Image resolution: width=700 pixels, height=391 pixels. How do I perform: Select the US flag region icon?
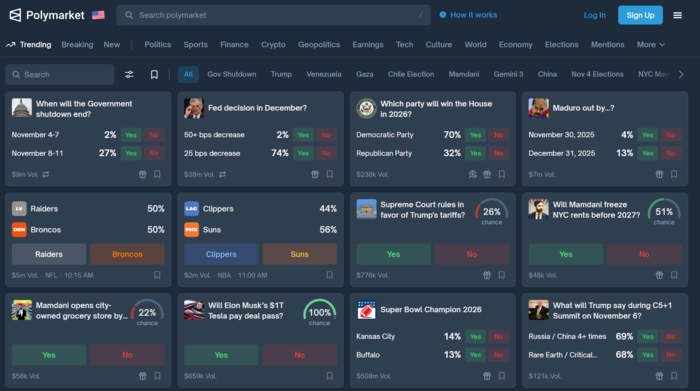click(x=98, y=15)
